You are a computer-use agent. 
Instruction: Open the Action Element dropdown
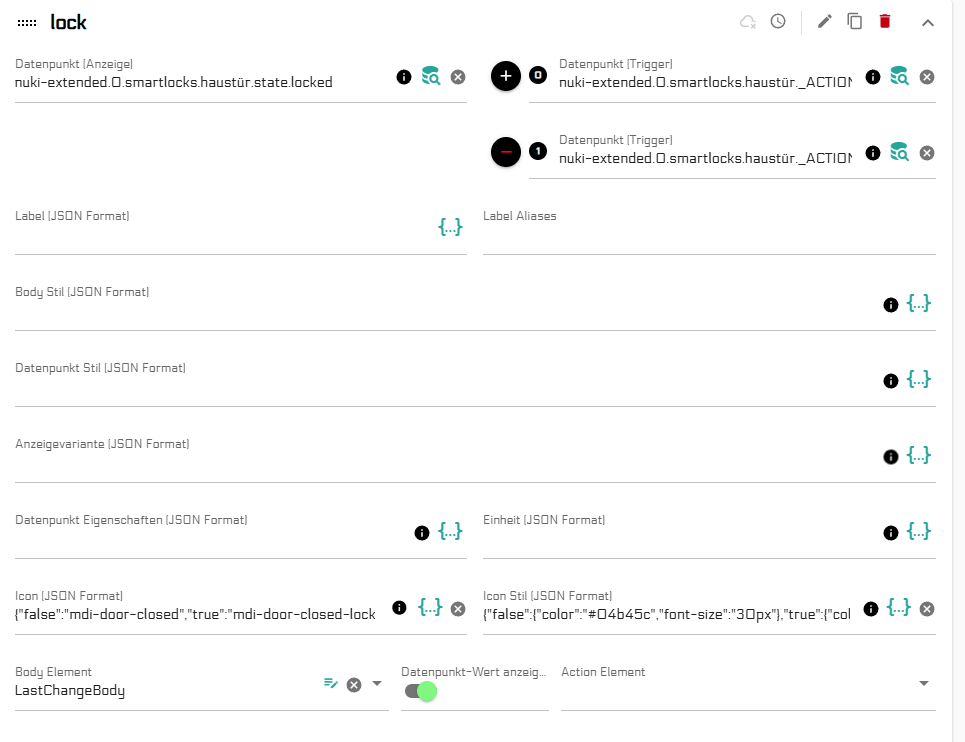pos(923,684)
